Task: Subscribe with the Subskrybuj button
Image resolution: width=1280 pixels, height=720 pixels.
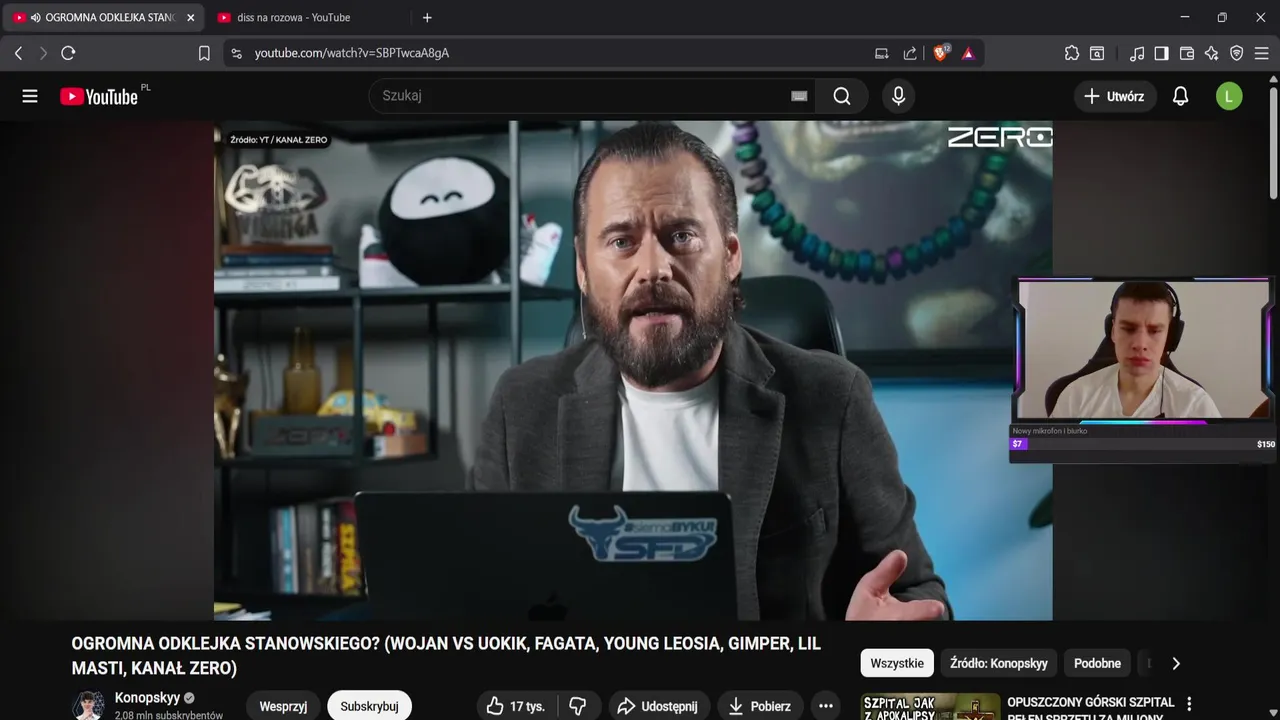Action: (369, 706)
